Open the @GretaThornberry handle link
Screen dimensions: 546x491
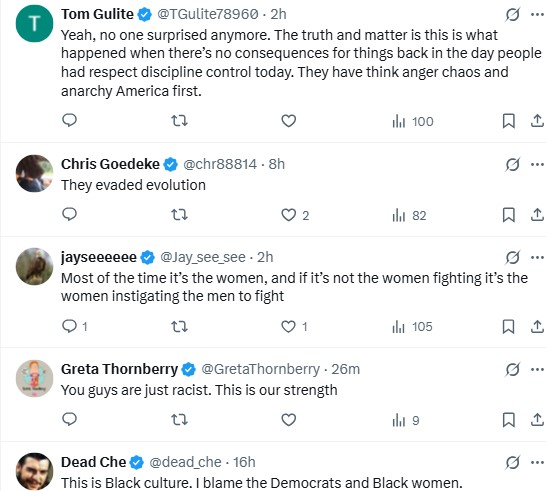click(x=260, y=369)
